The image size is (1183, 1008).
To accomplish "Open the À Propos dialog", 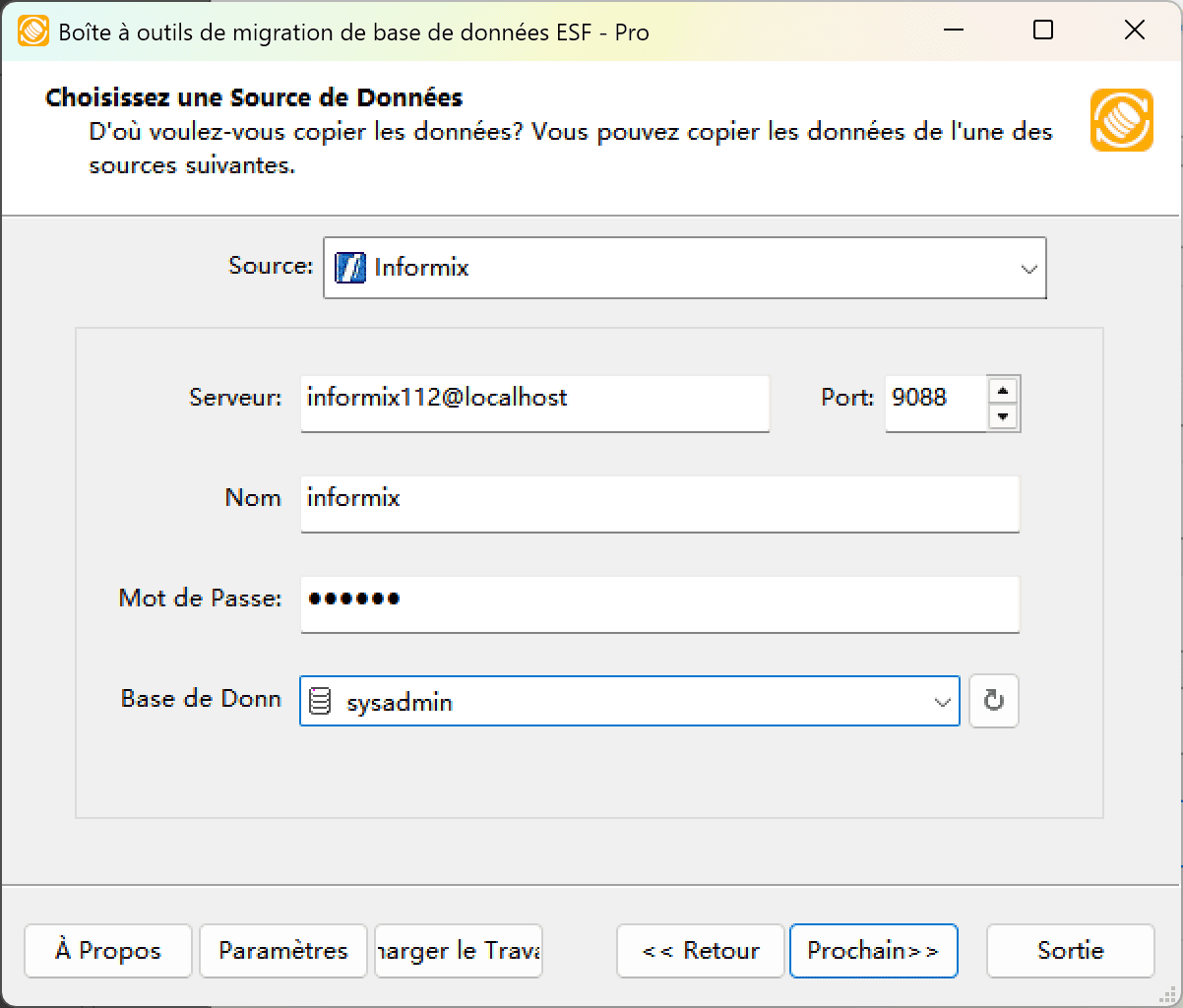I will pyautogui.click(x=107, y=951).
